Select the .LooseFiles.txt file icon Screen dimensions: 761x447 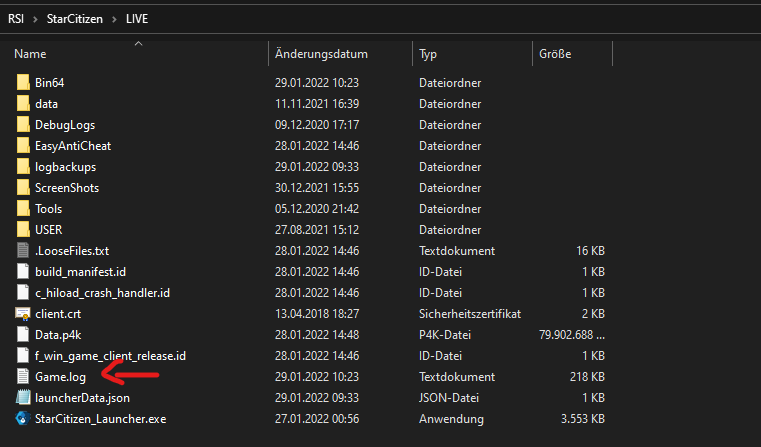tap(23, 250)
